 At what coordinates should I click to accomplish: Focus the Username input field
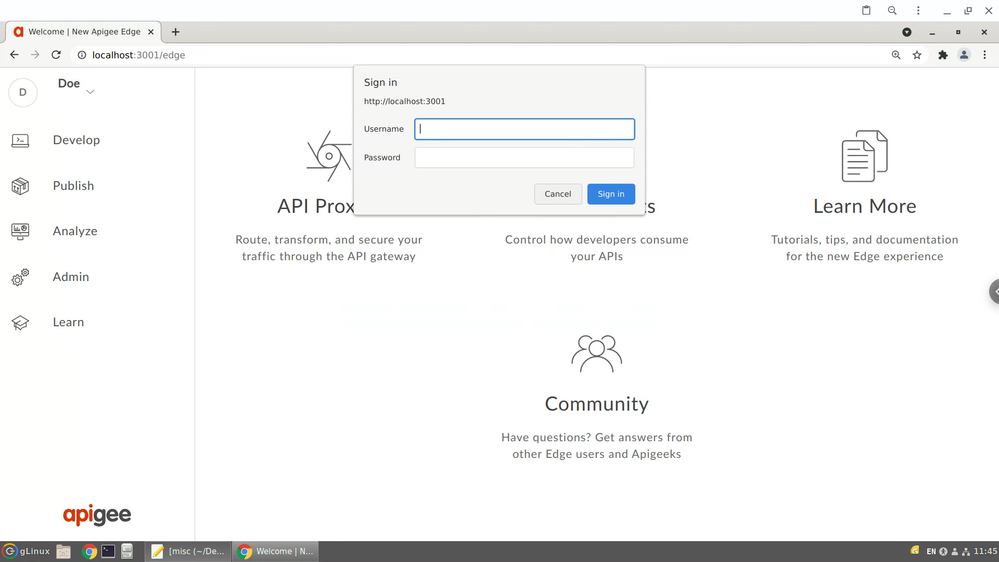(524, 129)
